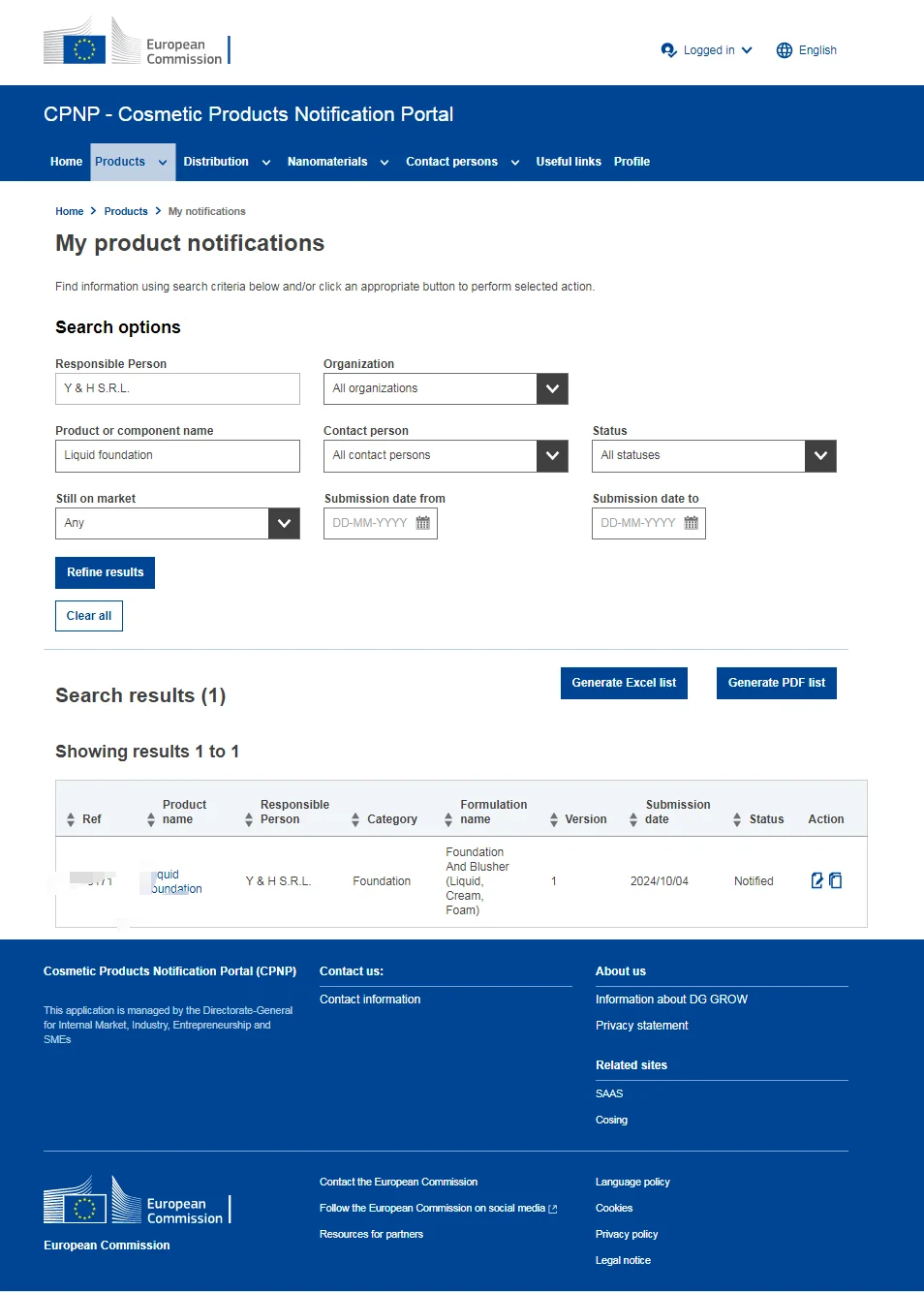Open the Status dropdown
924x1292 pixels.
[820, 456]
